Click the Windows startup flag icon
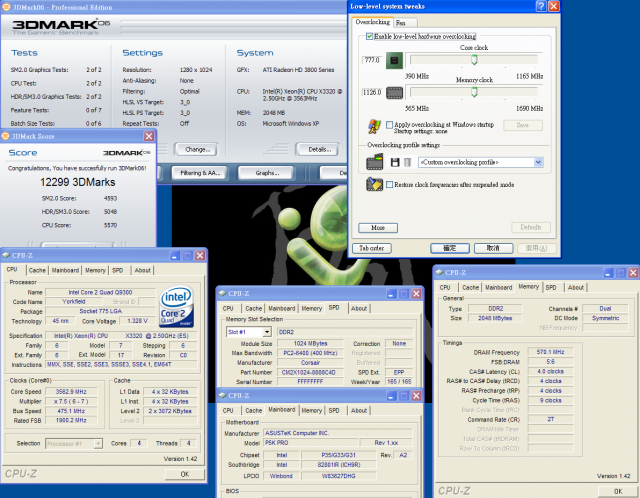This screenshot has width=640, height=498. tap(374, 127)
